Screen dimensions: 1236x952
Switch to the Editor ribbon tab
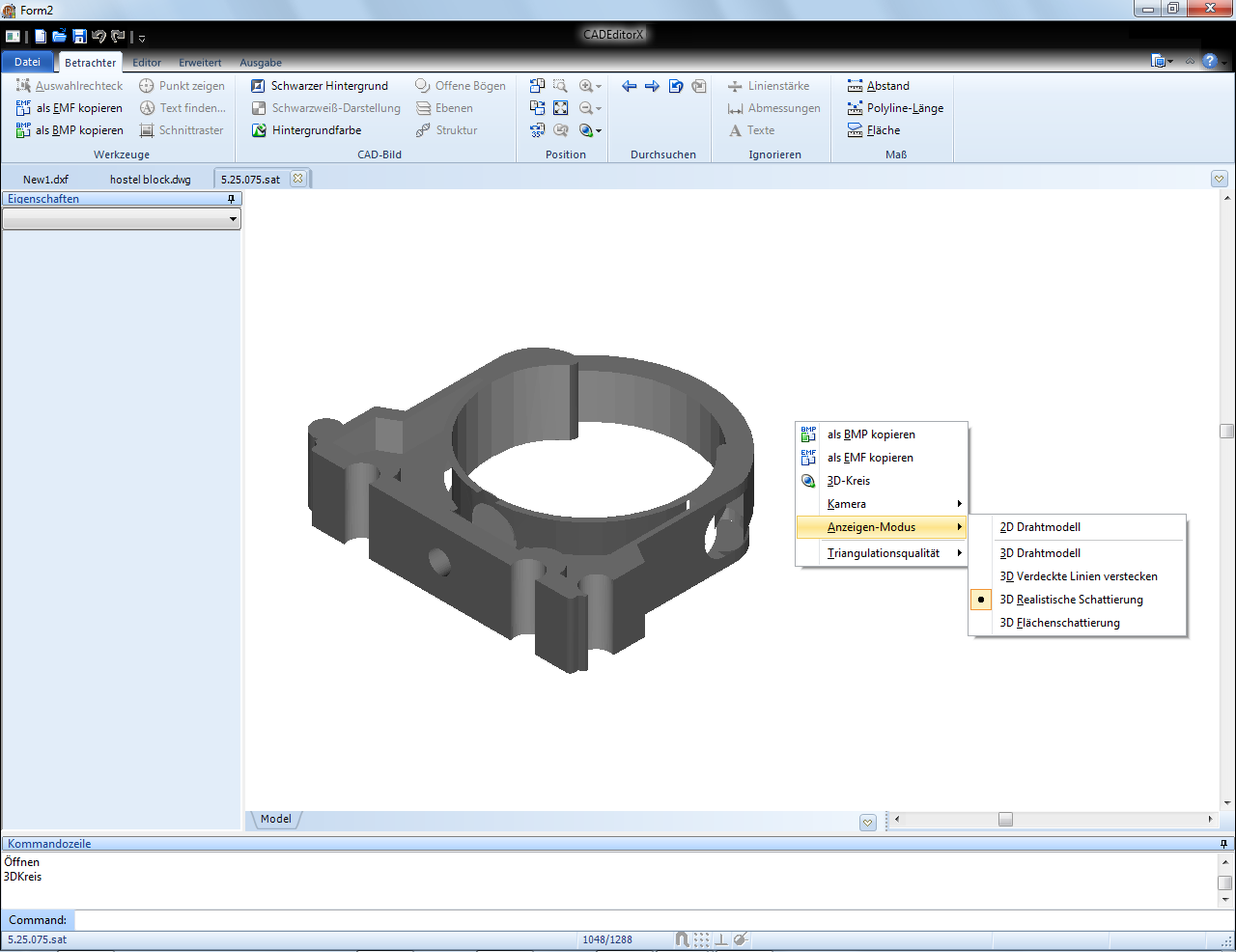[x=147, y=63]
